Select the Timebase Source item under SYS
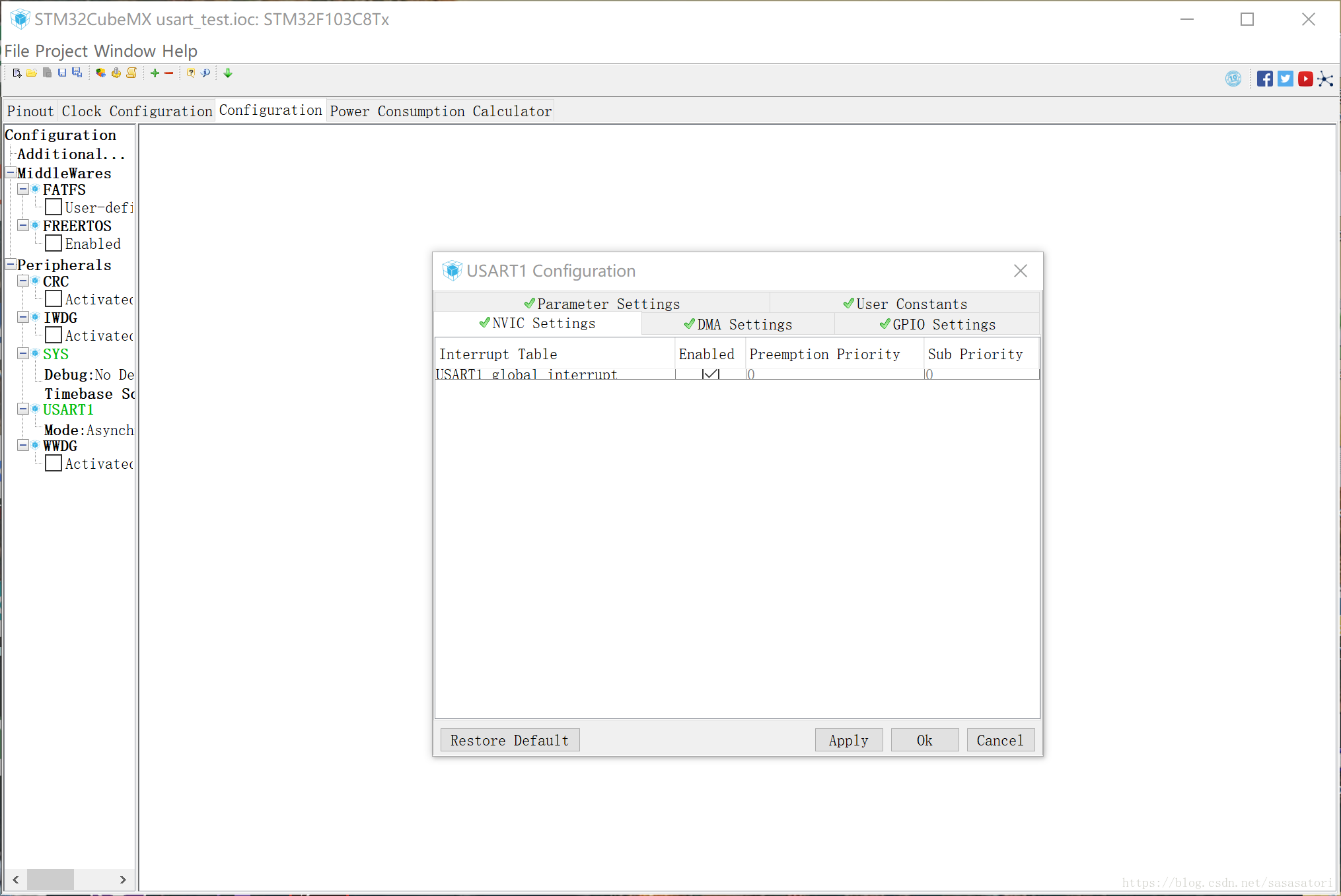The width and height of the screenshot is (1341, 896). 89,394
